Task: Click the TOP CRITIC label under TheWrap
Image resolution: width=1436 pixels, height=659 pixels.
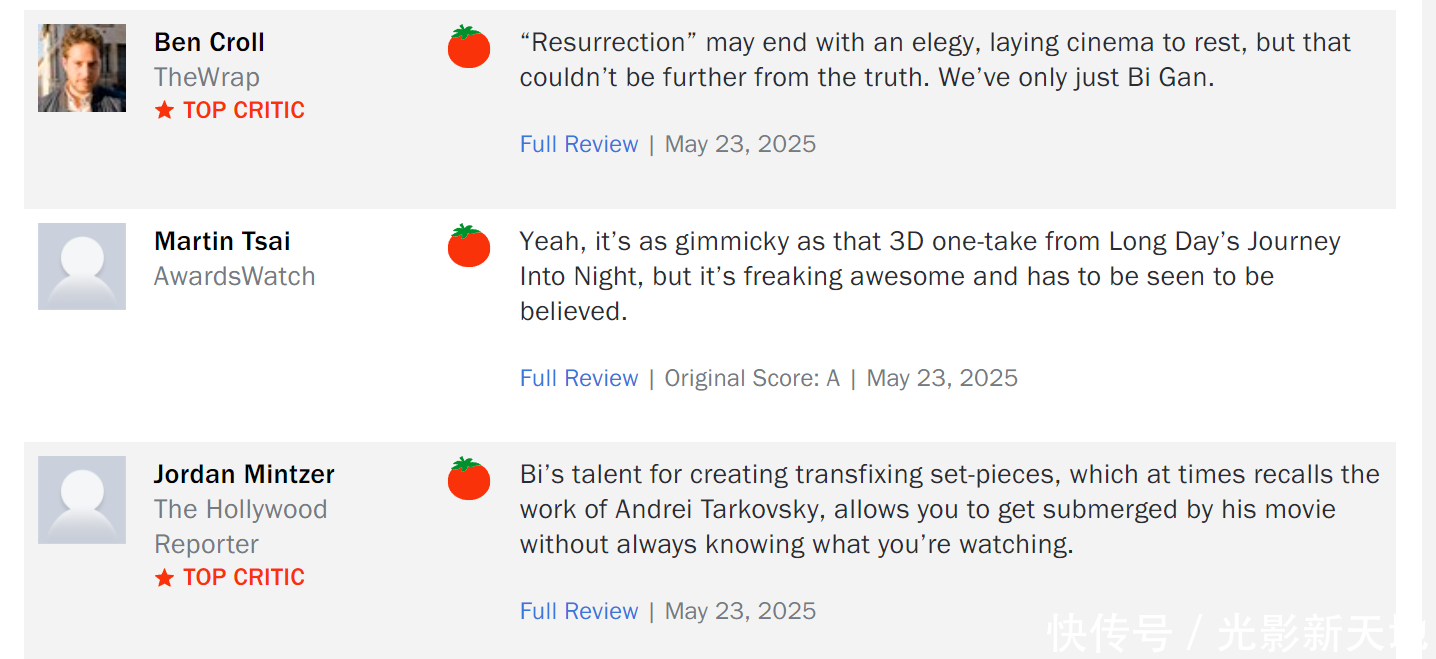Action: pos(243,110)
